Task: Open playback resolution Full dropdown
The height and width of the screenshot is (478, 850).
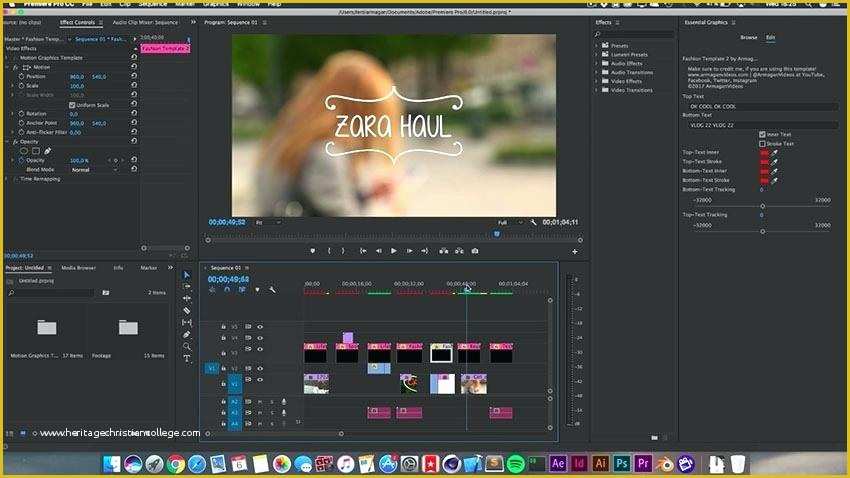Action: click(x=510, y=223)
